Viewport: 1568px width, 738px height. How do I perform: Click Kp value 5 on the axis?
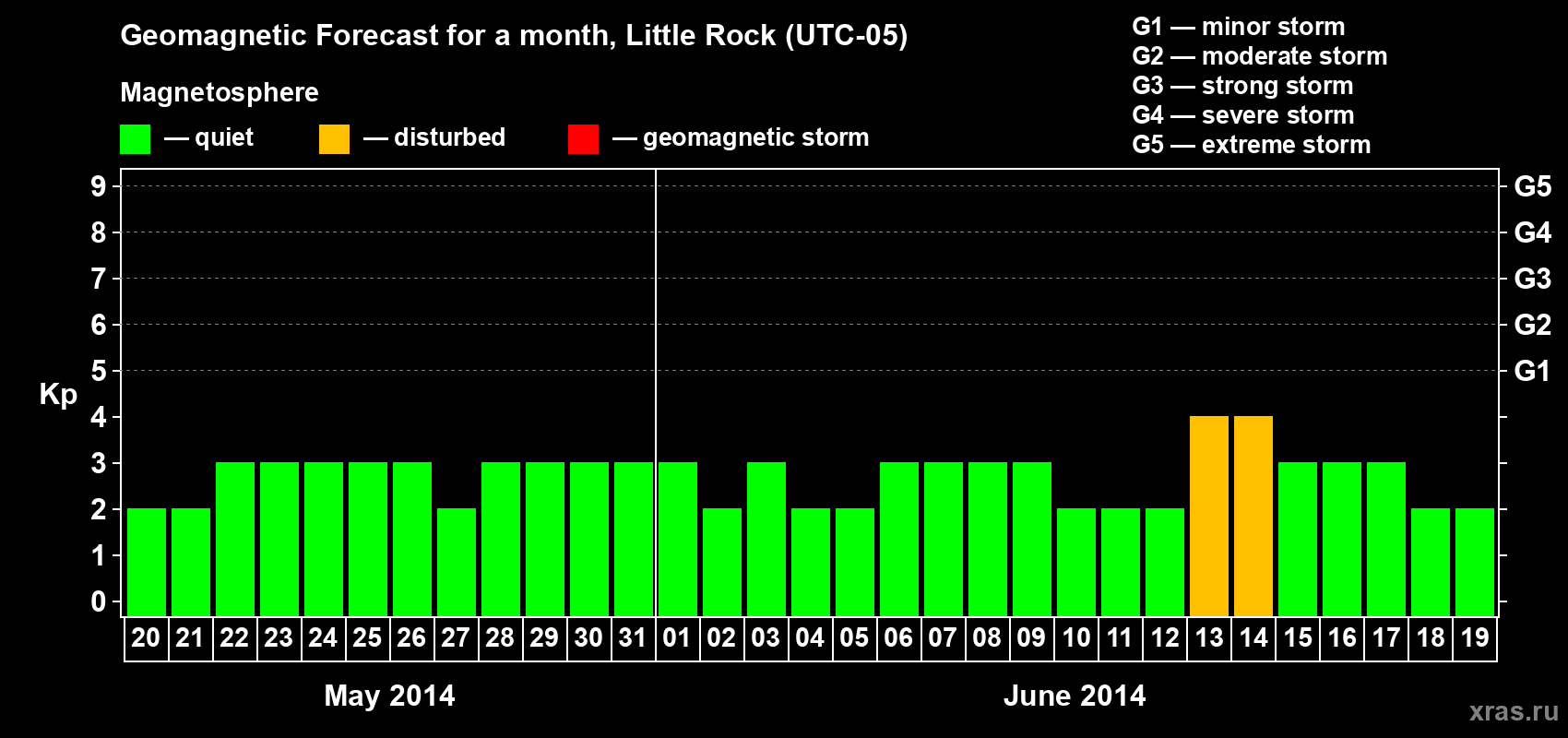(x=99, y=371)
